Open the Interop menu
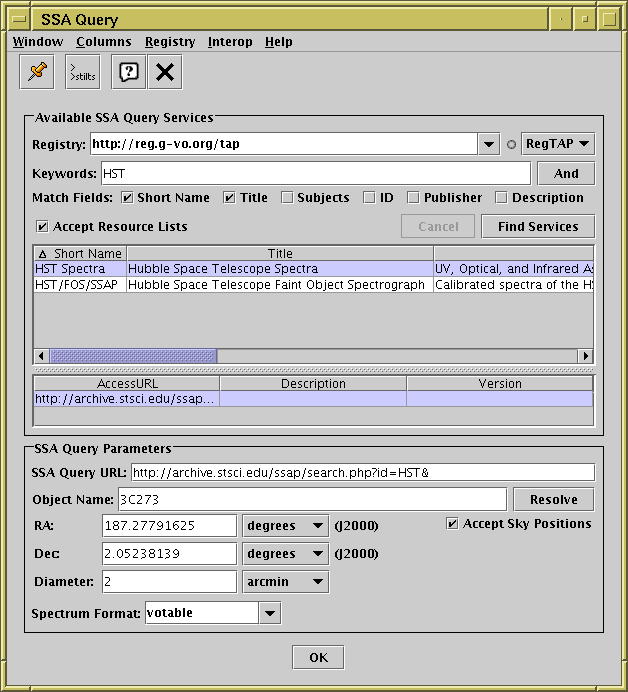This screenshot has height=692, width=628. (x=230, y=42)
